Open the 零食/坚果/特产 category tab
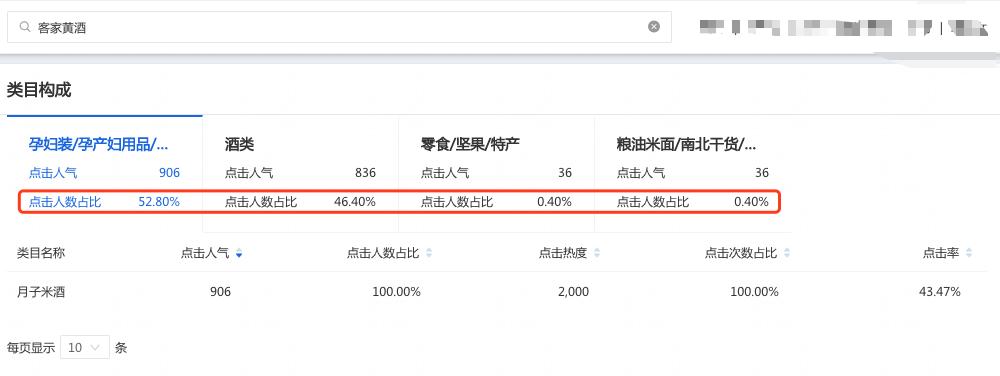 (x=496, y=173)
